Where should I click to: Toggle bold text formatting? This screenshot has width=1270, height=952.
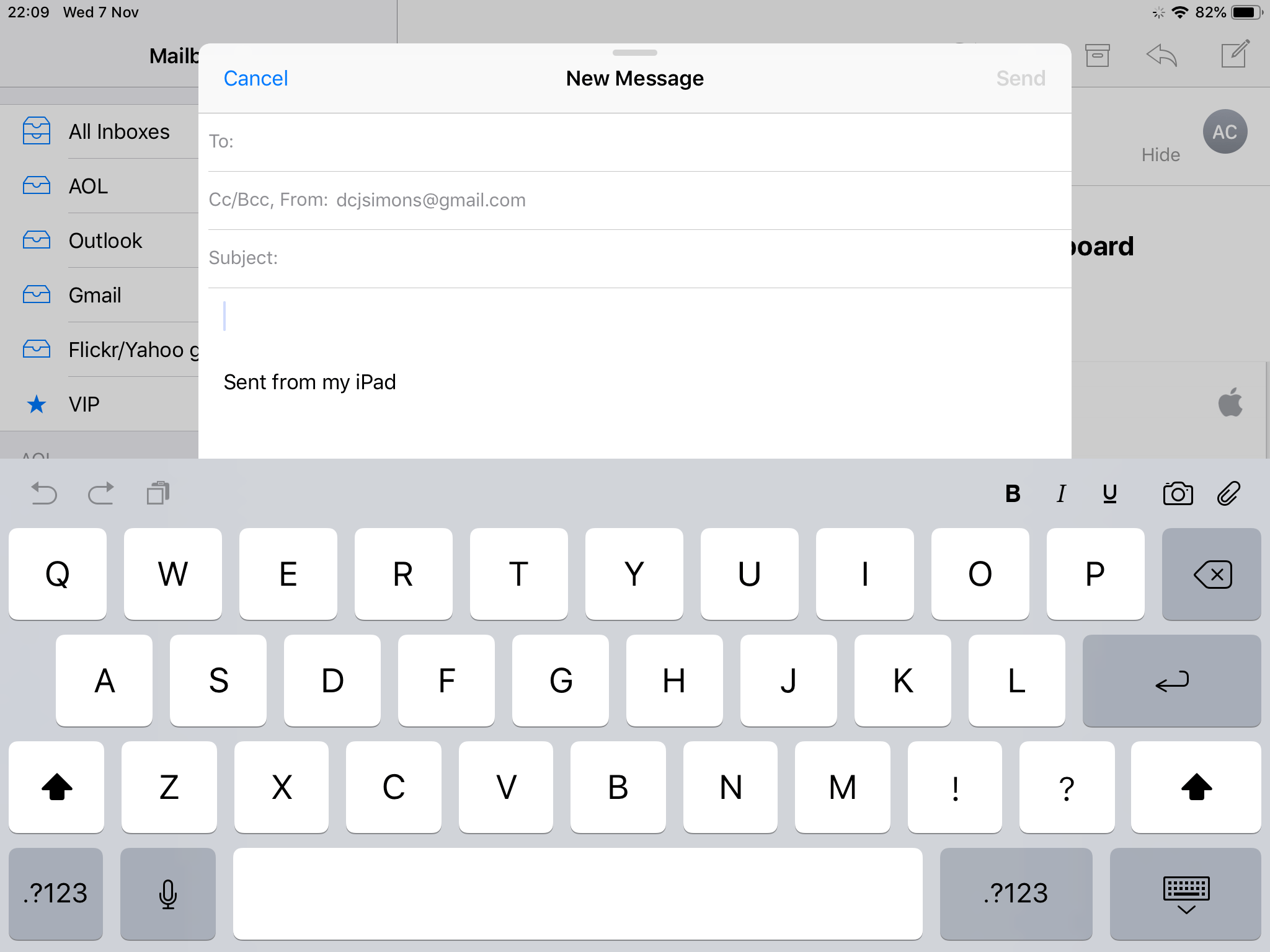click(x=1013, y=494)
